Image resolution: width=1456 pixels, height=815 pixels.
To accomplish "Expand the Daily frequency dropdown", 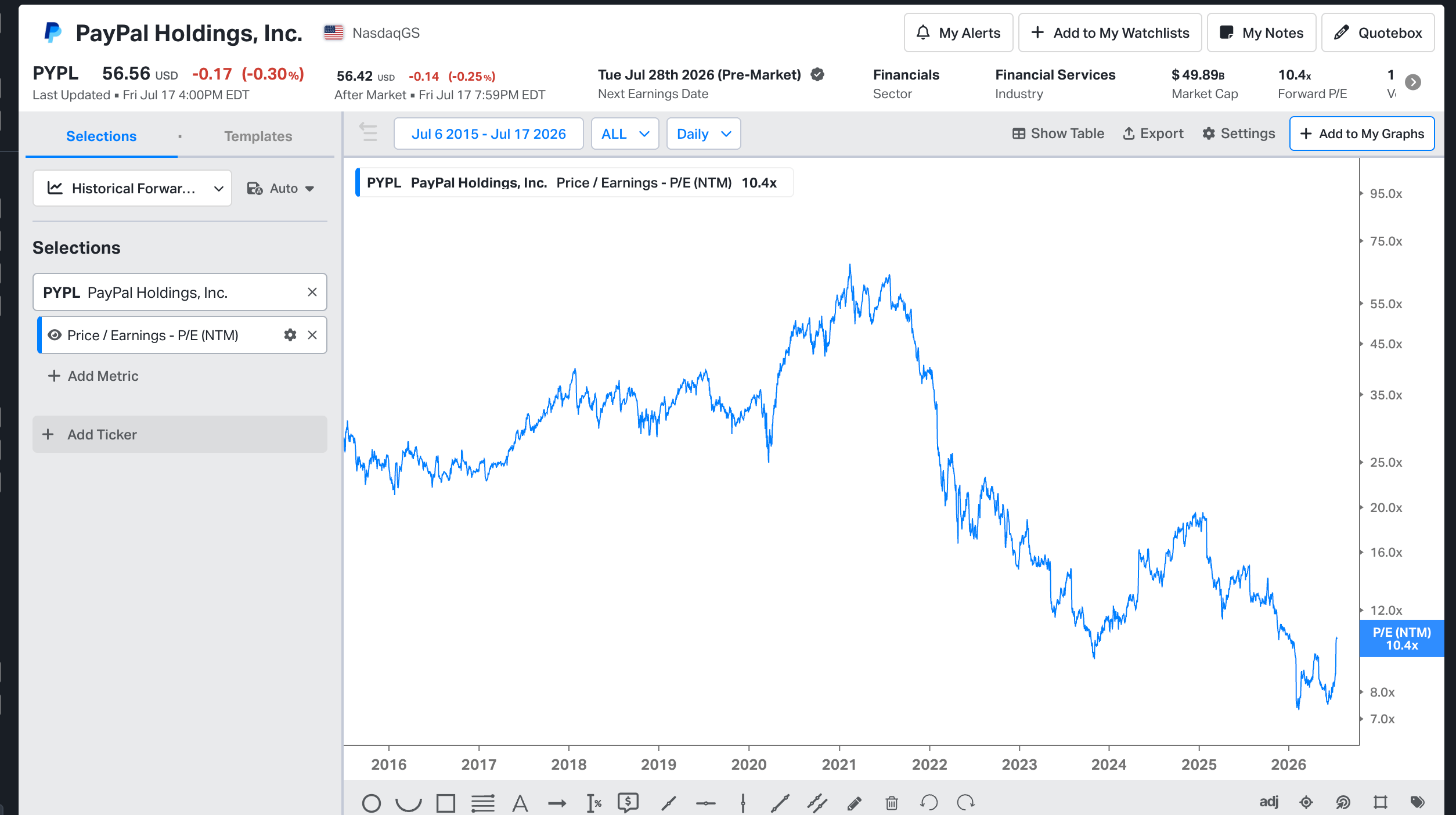I will point(704,134).
